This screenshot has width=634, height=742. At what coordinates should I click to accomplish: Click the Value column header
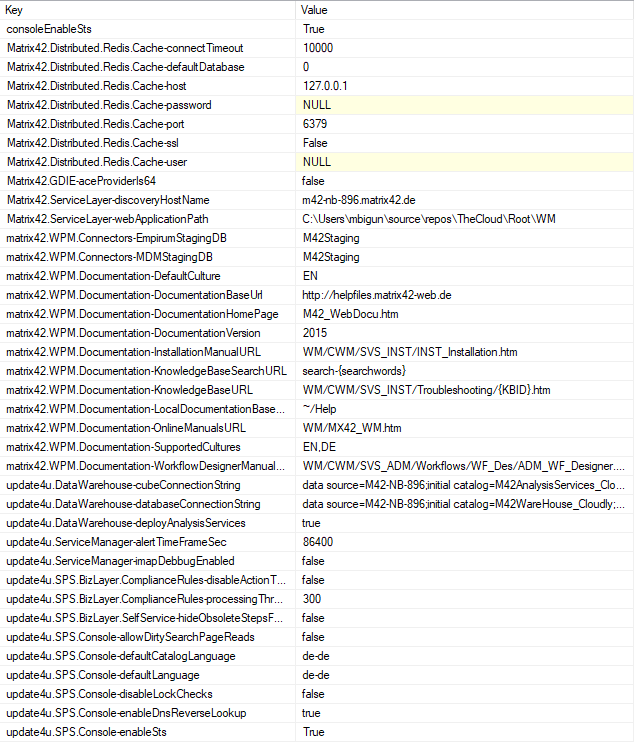click(x=465, y=10)
